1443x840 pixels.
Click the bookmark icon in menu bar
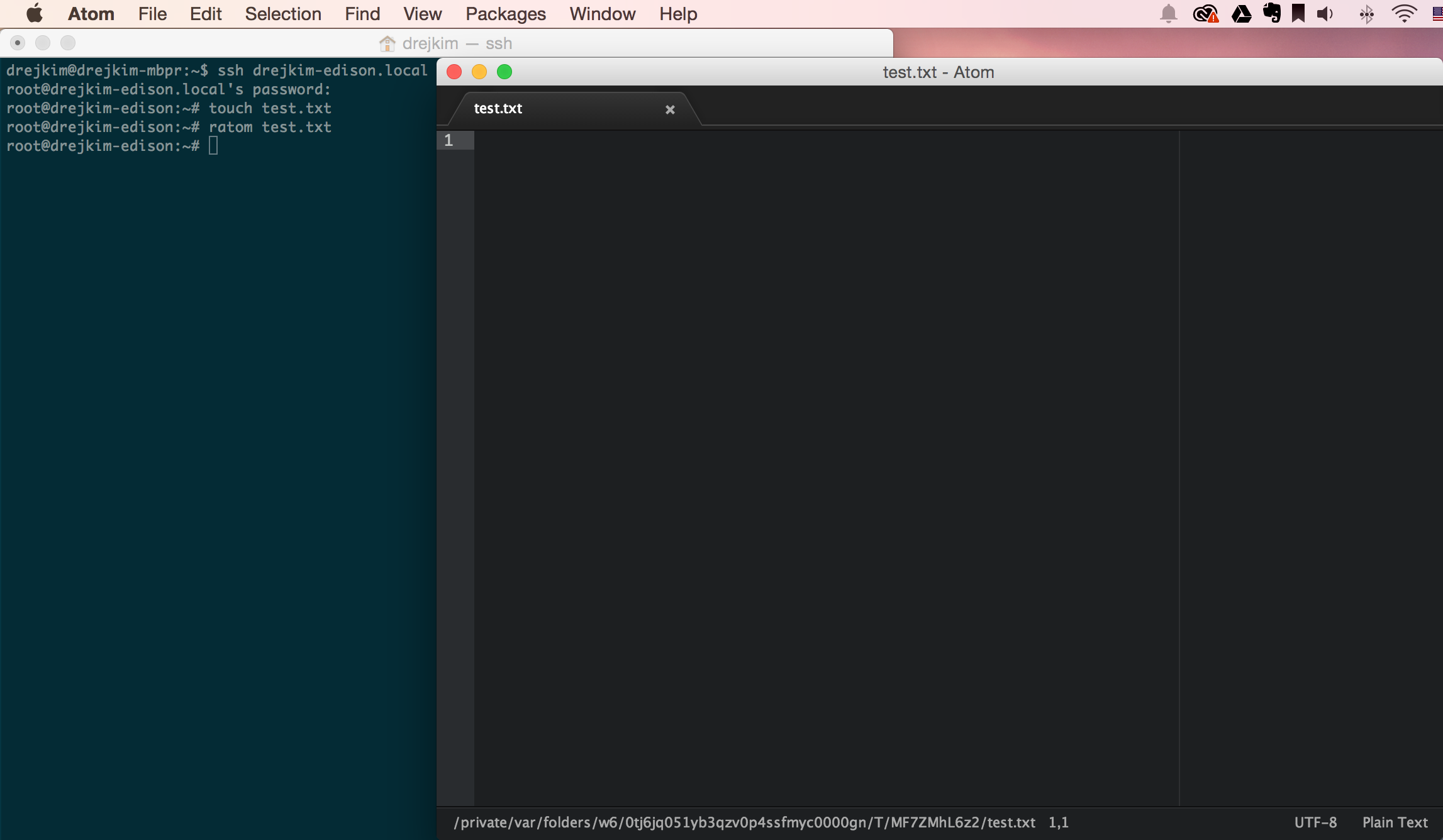pos(1298,13)
